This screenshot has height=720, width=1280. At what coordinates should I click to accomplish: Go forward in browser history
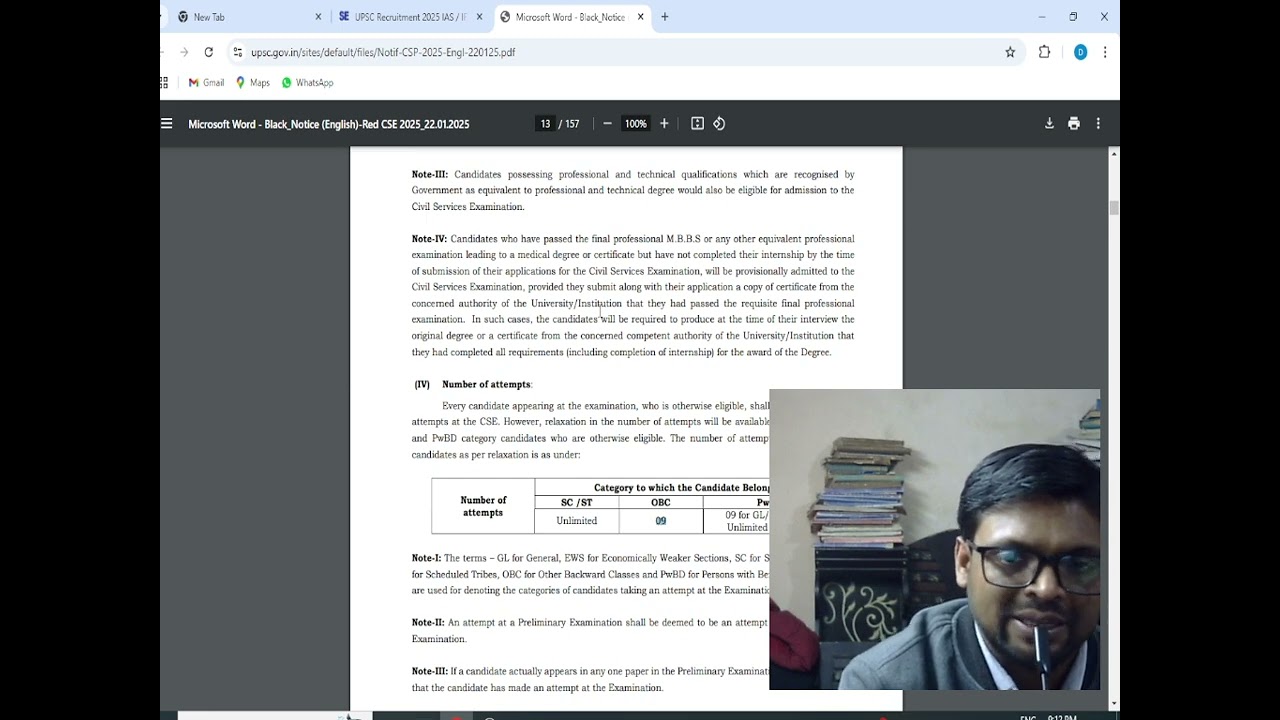click(184, 52)
